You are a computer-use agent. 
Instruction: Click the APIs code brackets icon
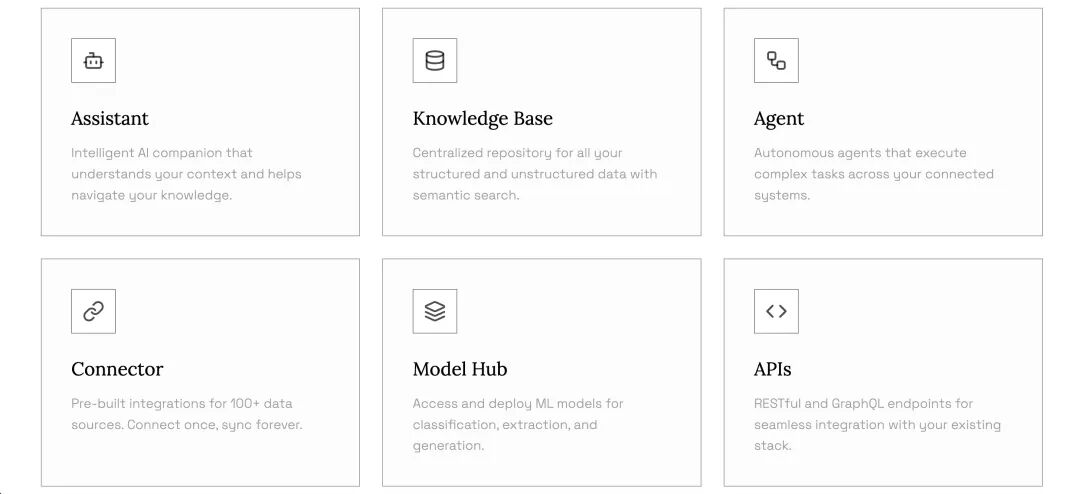click(x=776, y=311)
